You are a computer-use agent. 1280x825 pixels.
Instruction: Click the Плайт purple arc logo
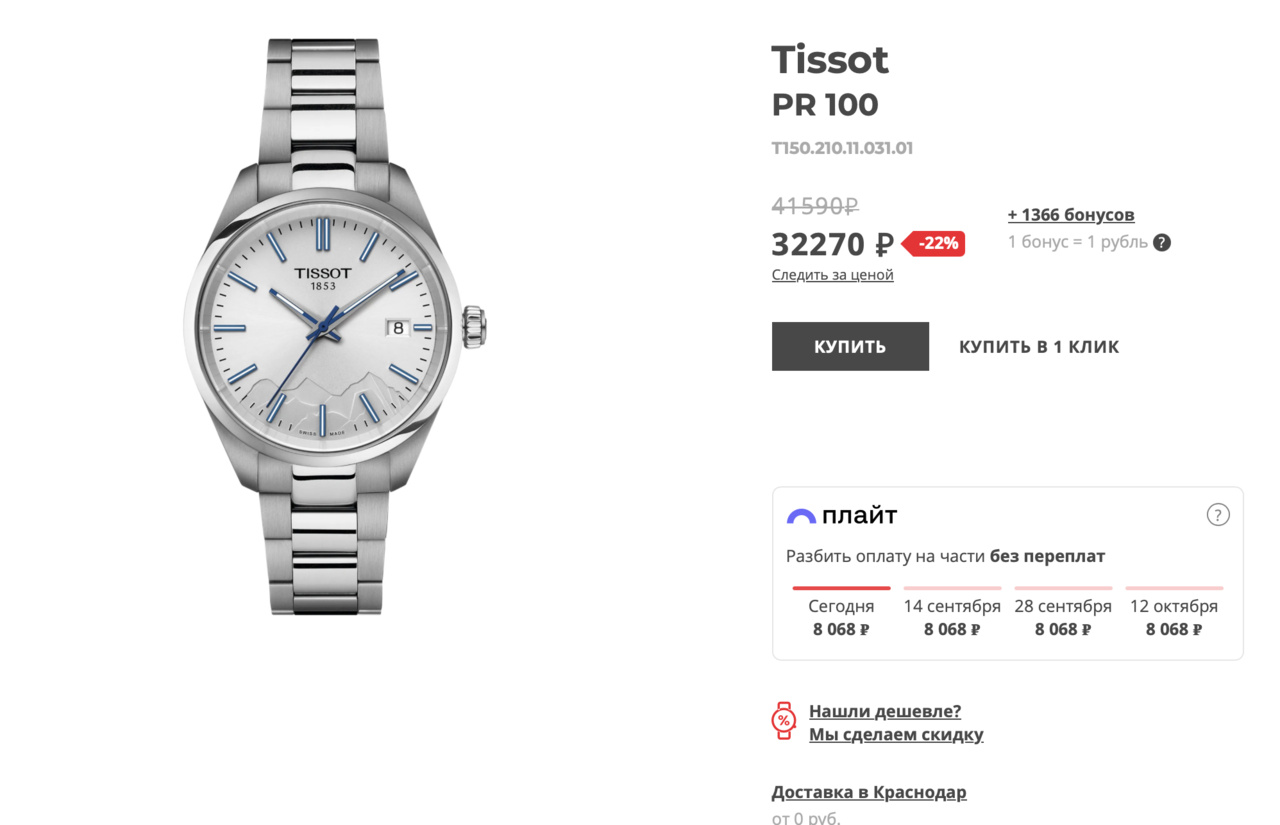point(802,517)
